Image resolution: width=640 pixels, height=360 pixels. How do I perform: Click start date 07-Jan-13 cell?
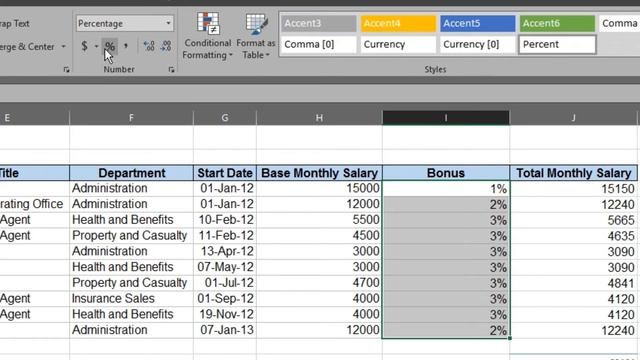click(225, 330)
